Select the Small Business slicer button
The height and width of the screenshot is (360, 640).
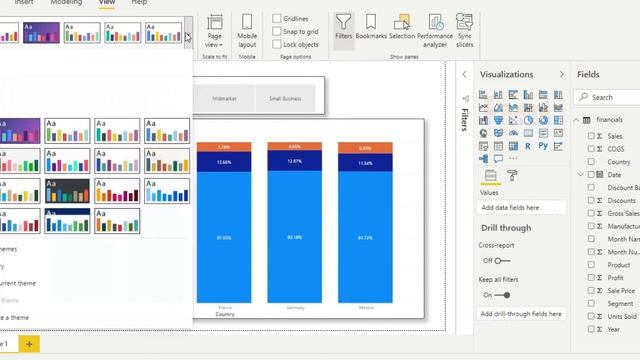click(x=285, y=98)
